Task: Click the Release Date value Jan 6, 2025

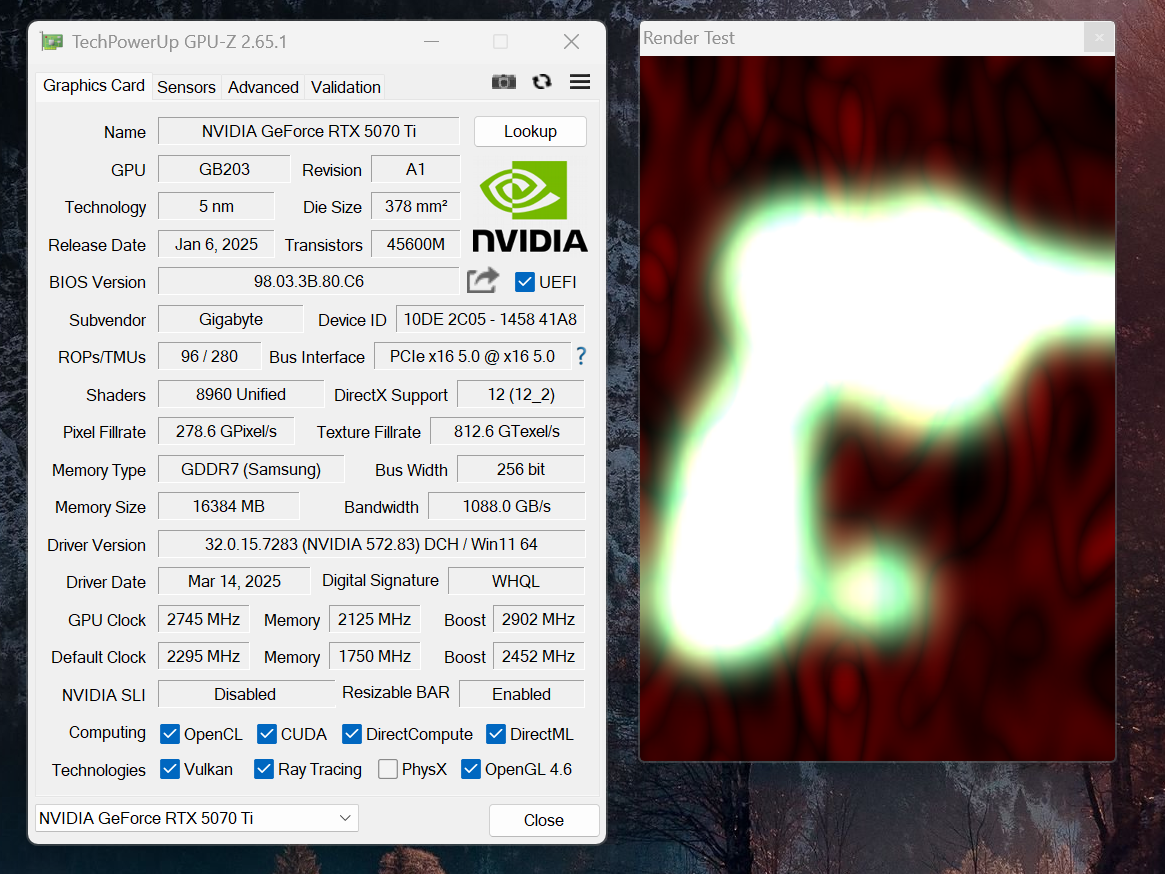Action: (216, 245)
